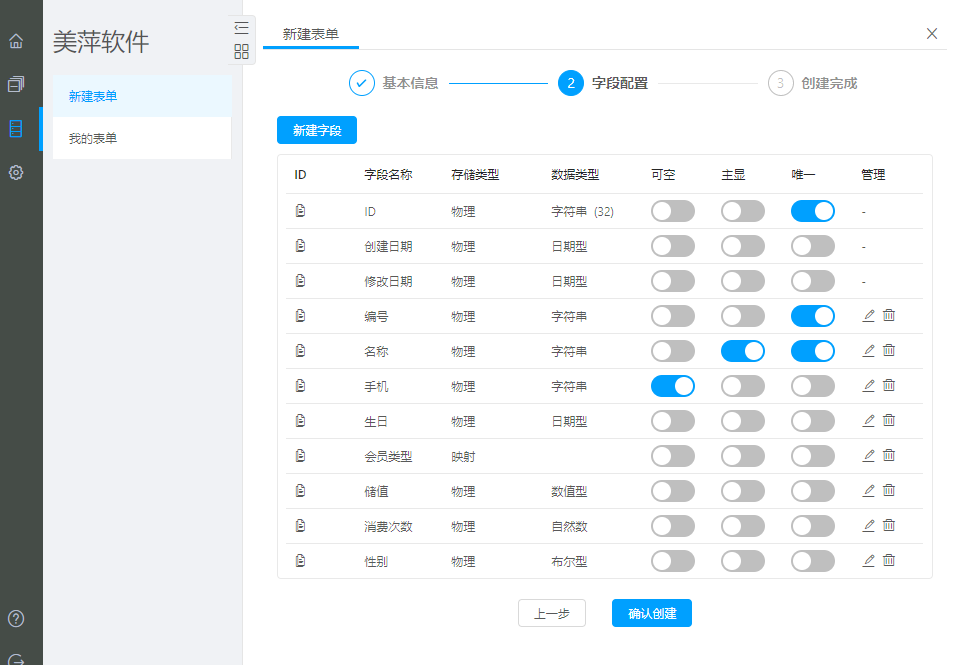Click the 映射 storage type cell
960x665 pixels.
point(463,456)
